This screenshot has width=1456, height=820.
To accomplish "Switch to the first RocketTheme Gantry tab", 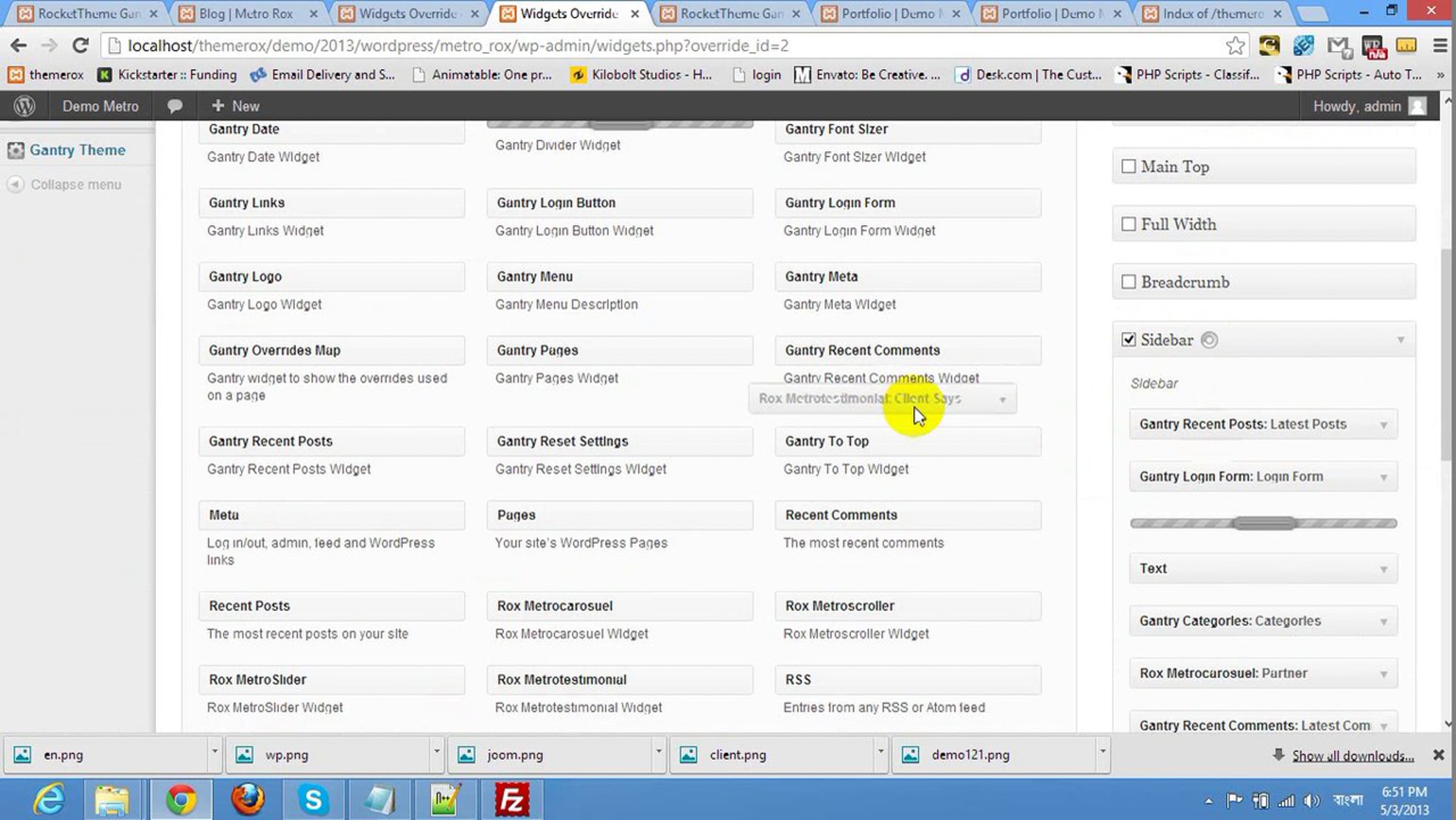I will [x=89, y=13].
